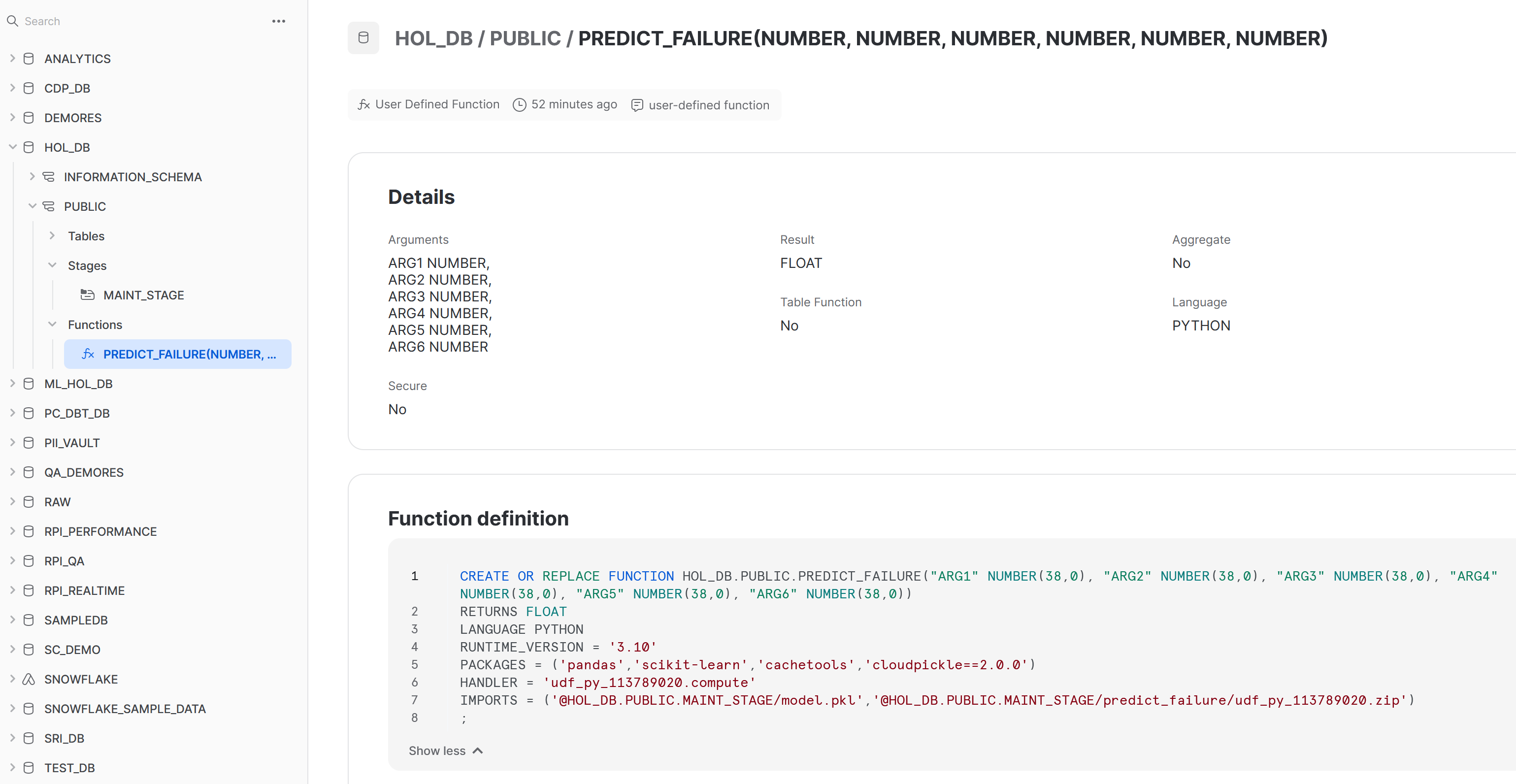1516x784 pixels.
Task: Expand the Tables folder
Action: pos(52,236)
